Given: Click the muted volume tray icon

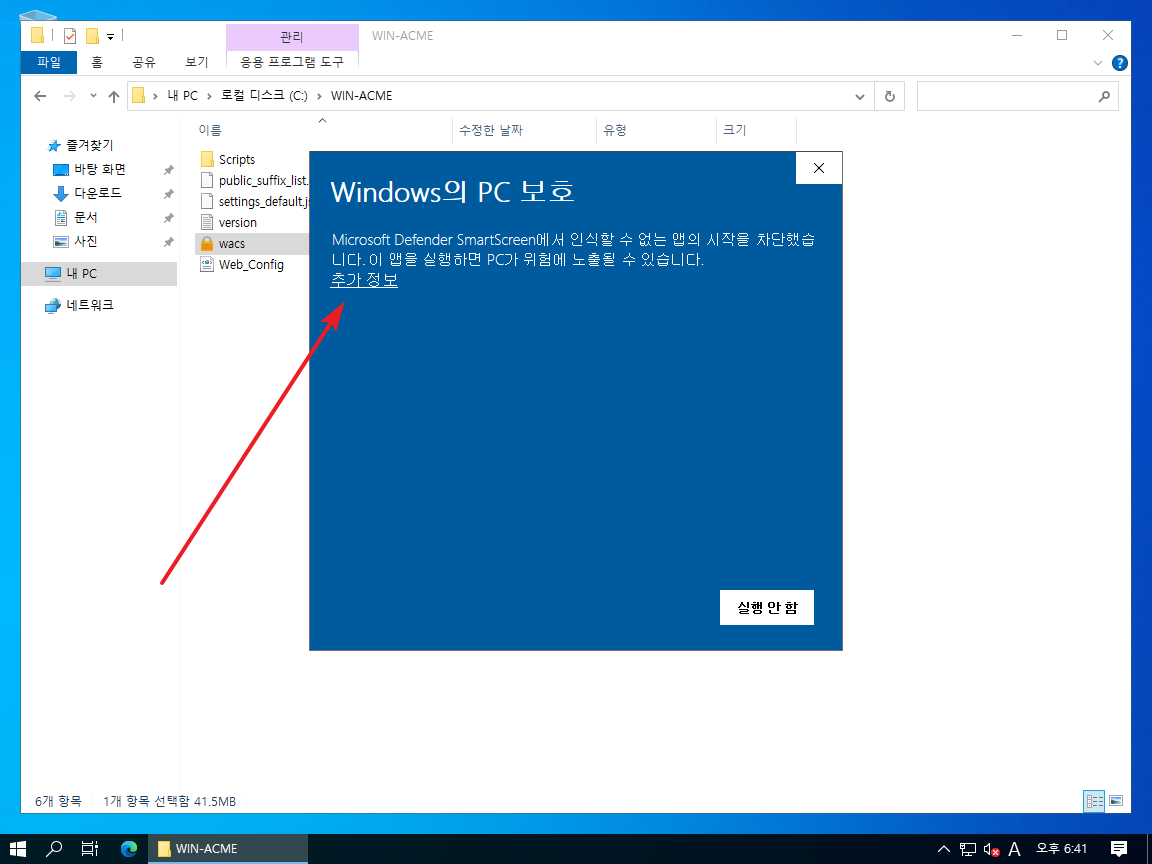Looking at the screenshot, I should tap(991, 849).
